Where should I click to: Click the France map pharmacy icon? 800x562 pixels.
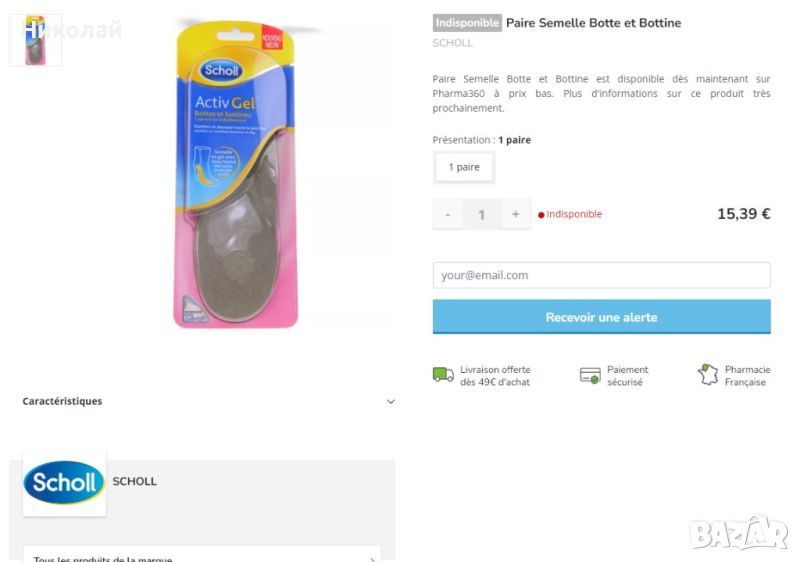click(x=708, y=375)
